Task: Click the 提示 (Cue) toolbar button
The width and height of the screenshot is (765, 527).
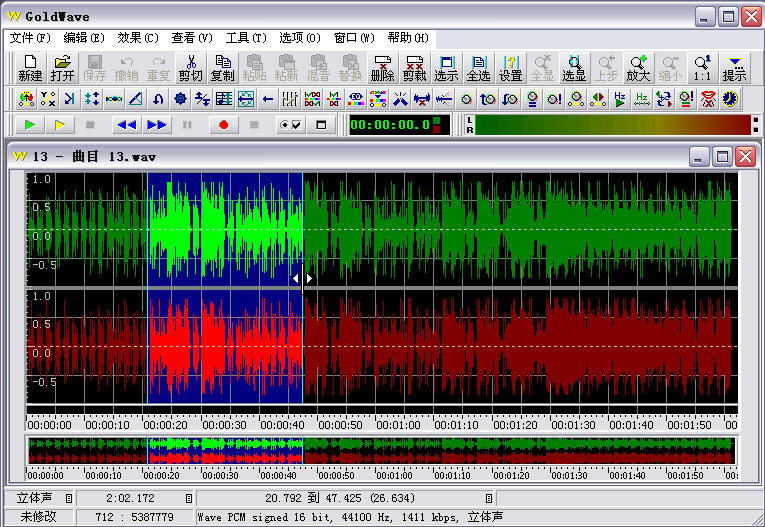Action: (734, 67)
